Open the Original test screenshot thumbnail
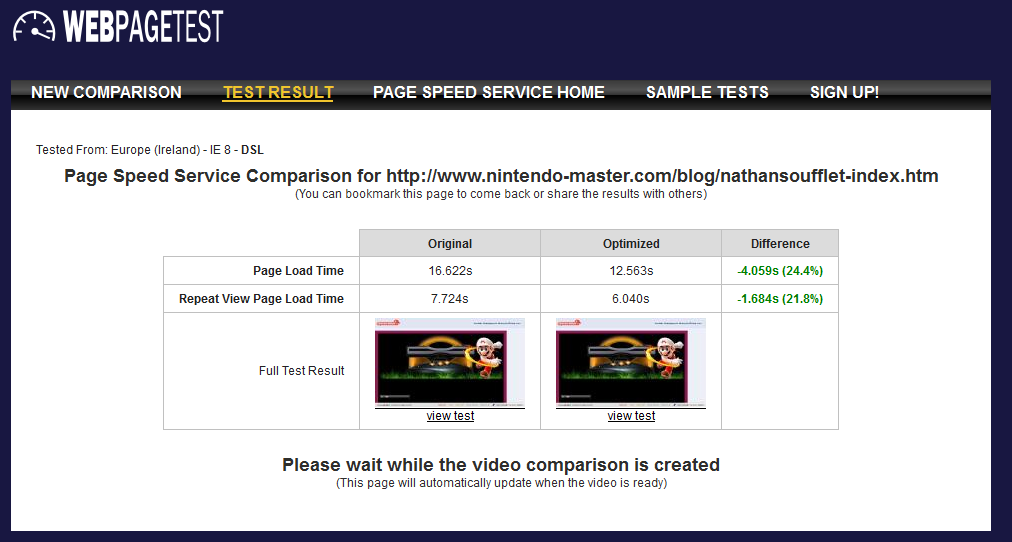This screenshot has height=542, width=1012. (450, 362)
